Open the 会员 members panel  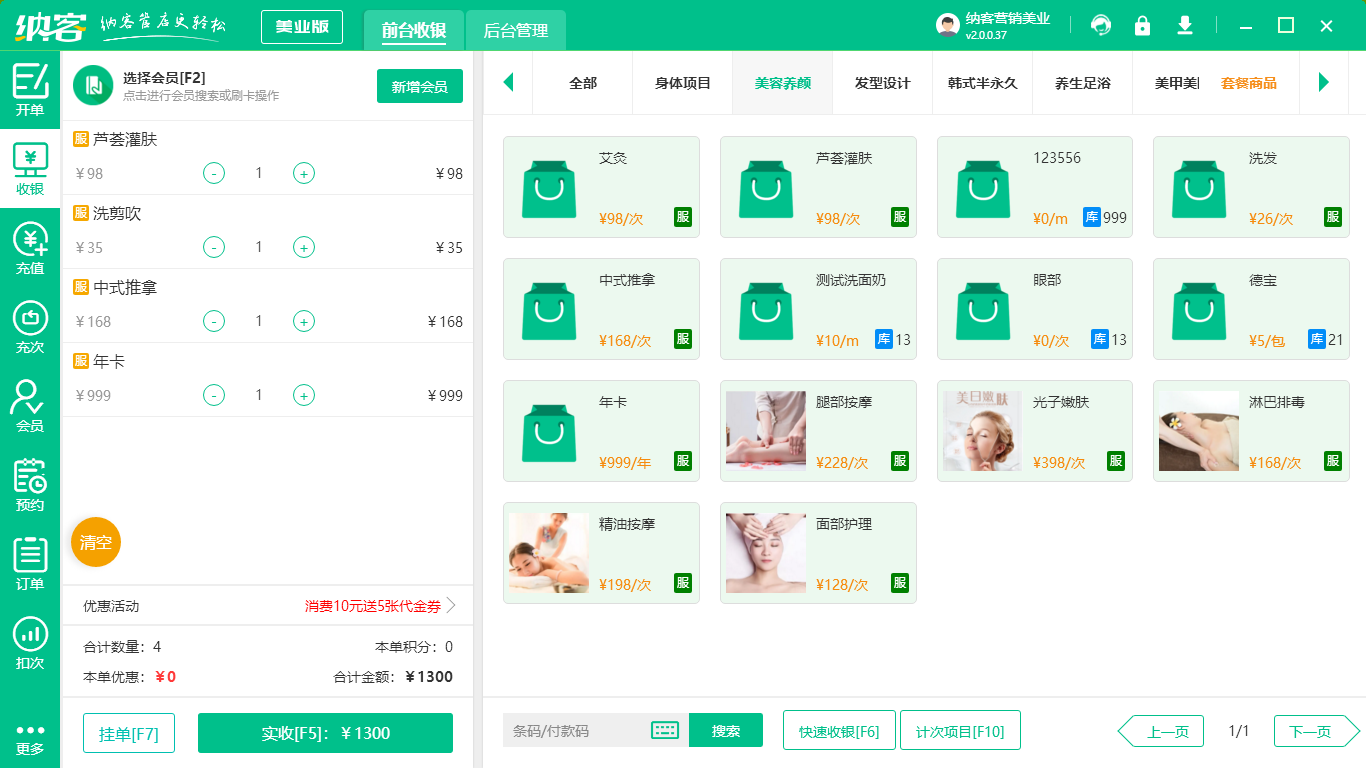(29, 410)
